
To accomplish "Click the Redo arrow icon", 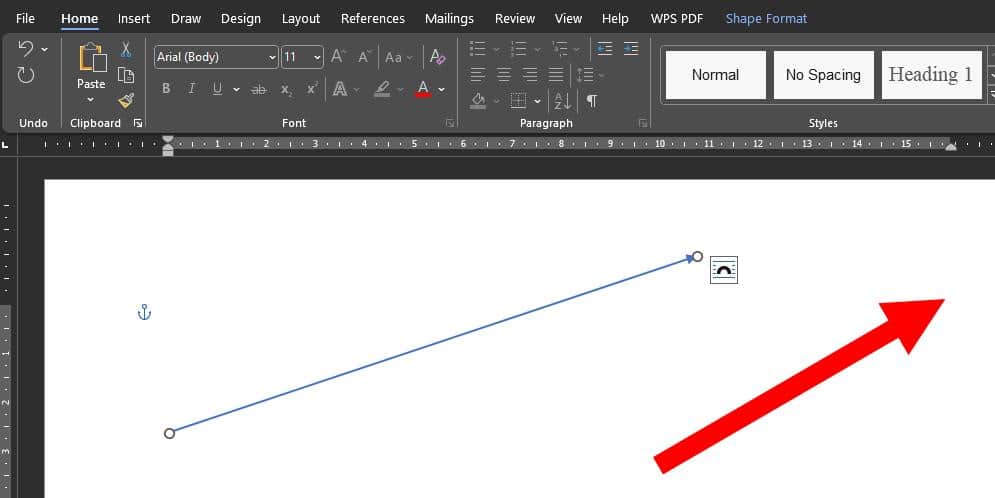I will point(26,75).
